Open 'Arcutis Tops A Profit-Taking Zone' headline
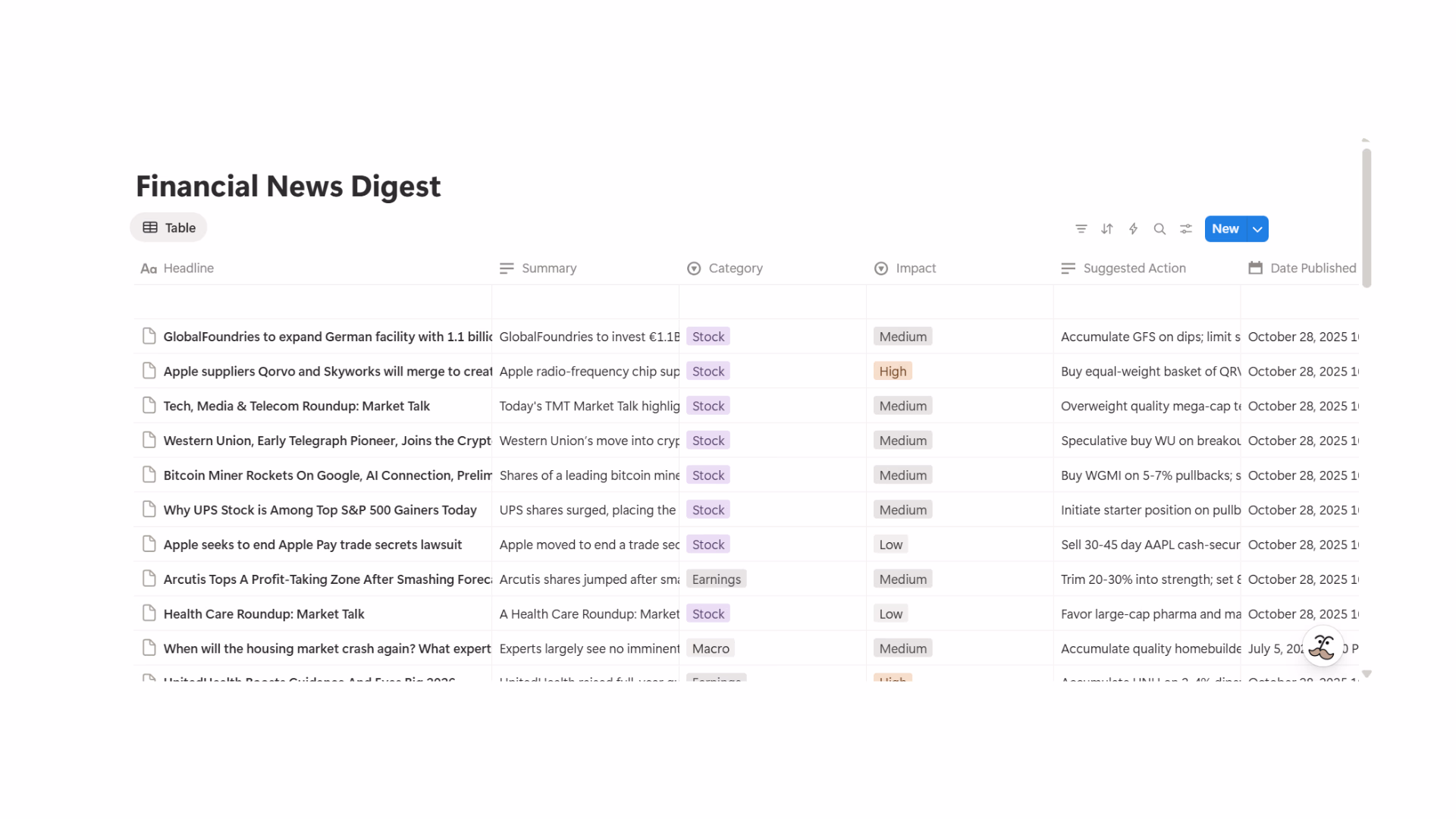This screenshot has width=1456, height=819. tap(328, 579)
